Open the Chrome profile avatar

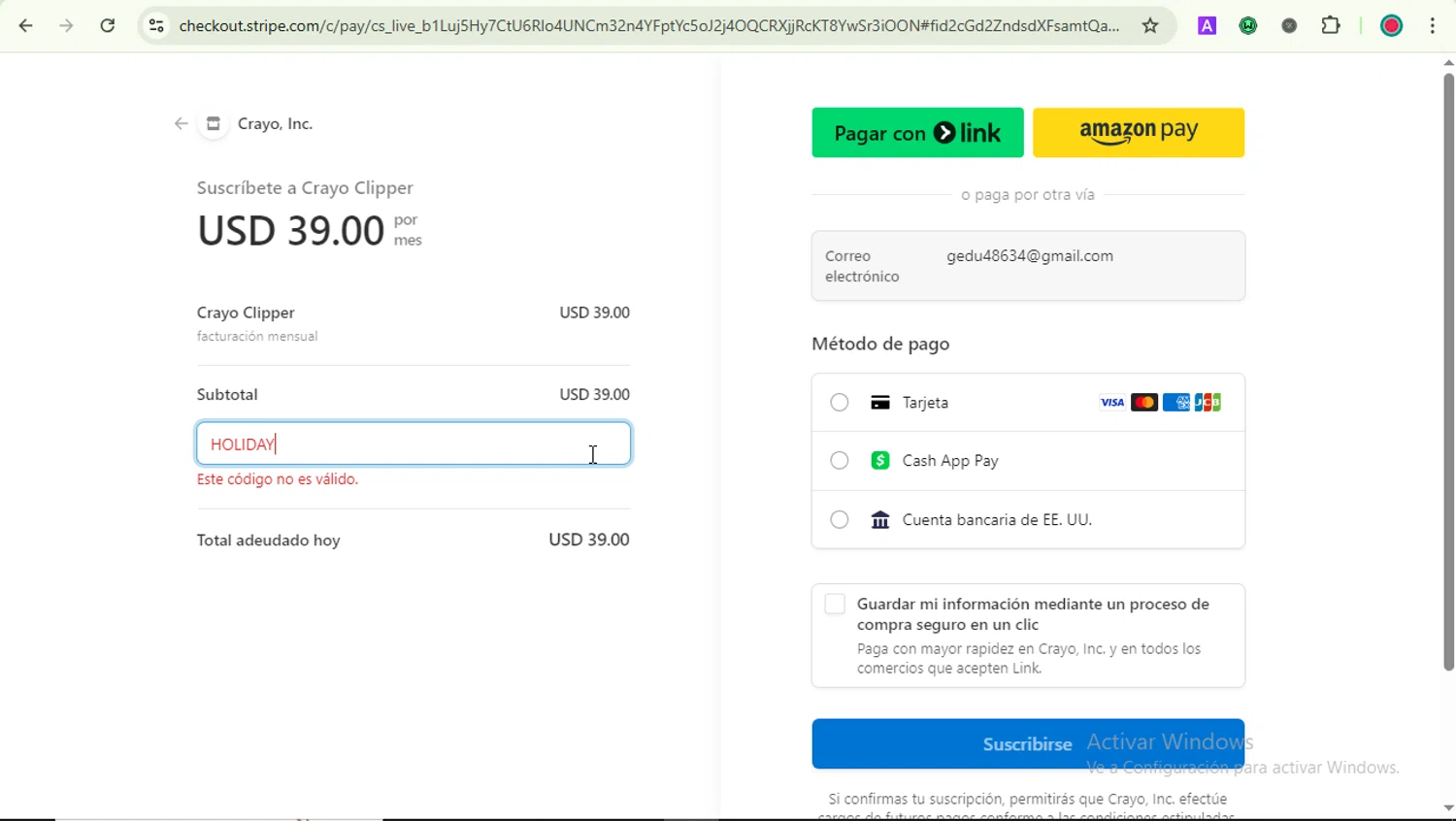1391,26
